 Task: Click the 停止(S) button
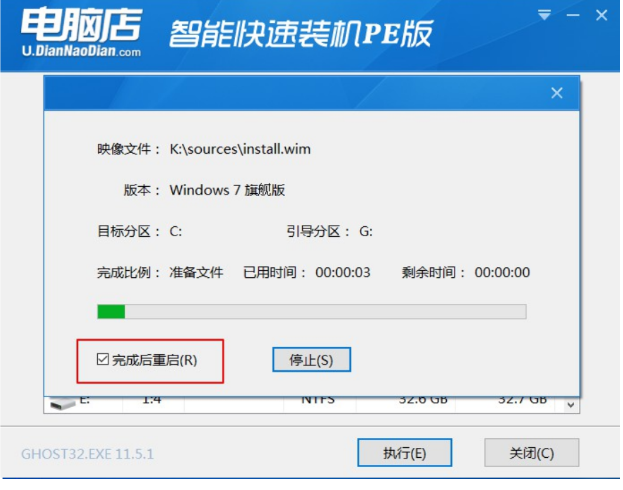coord(311,360)
